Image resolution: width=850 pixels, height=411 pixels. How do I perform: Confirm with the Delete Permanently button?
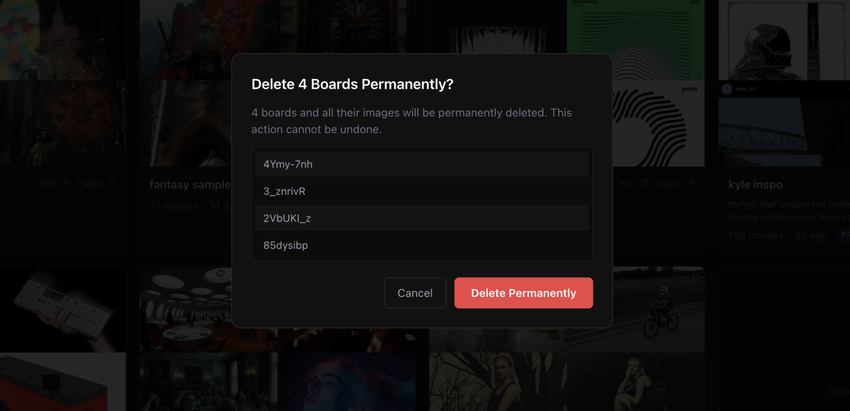523,293
